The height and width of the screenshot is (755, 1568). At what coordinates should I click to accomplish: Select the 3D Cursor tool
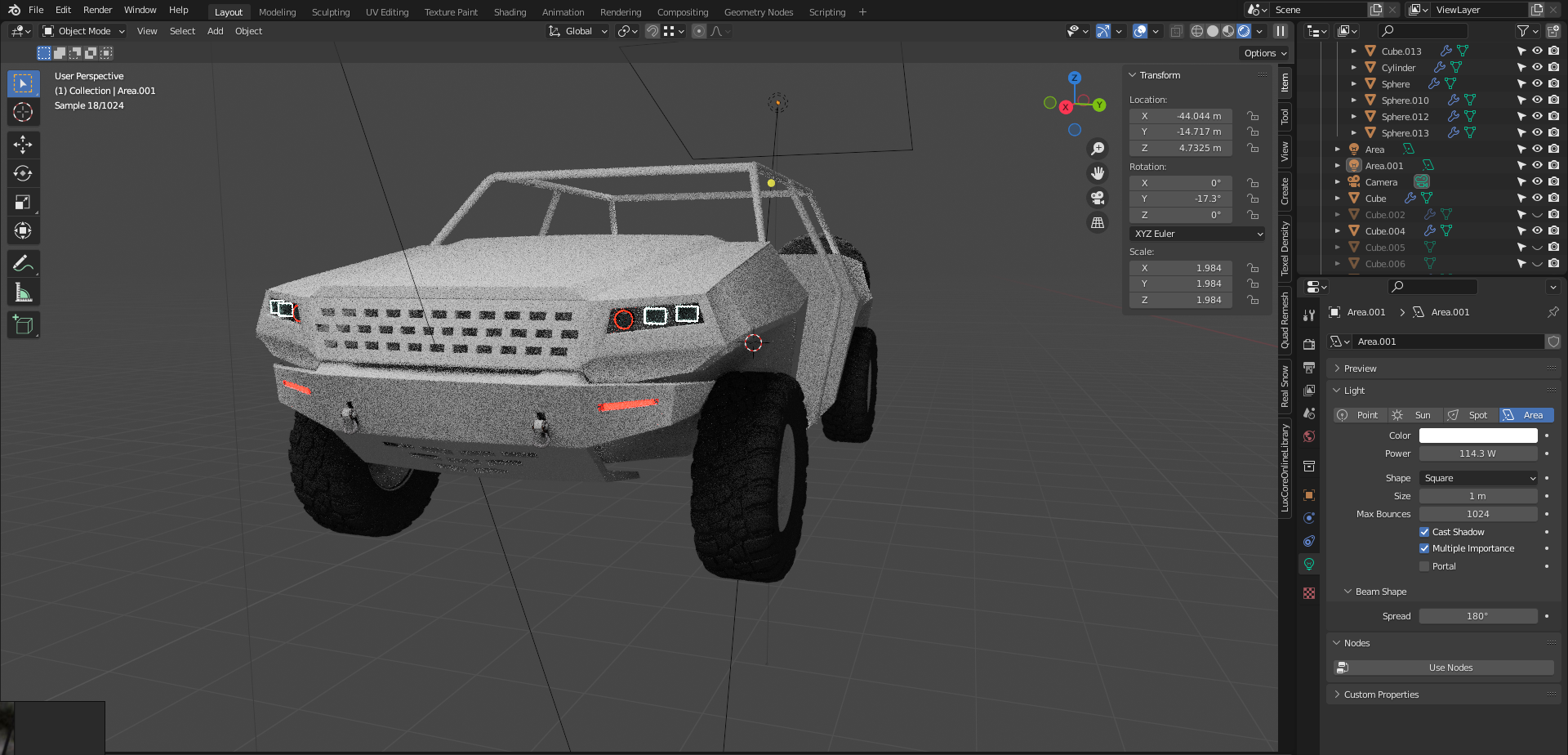pyautogui.click(x=23, y=112)
